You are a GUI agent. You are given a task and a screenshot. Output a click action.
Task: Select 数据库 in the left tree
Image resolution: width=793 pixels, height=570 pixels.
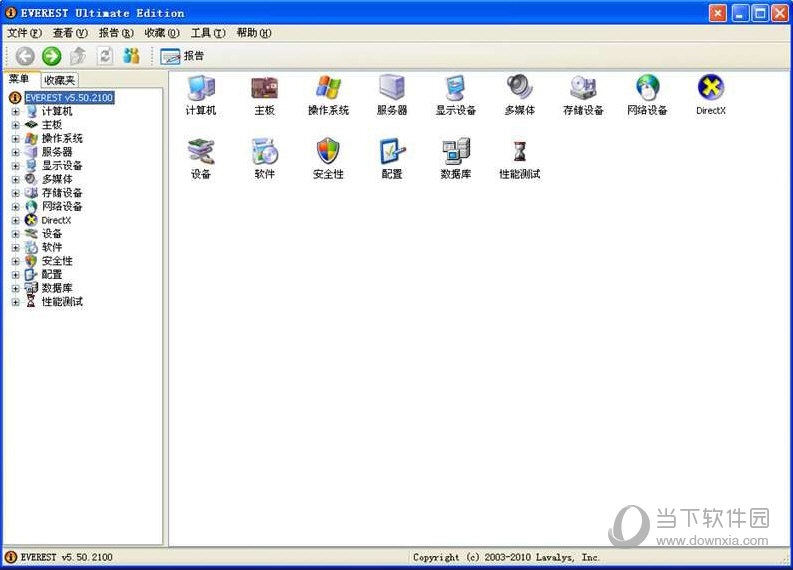pos(57,288)
